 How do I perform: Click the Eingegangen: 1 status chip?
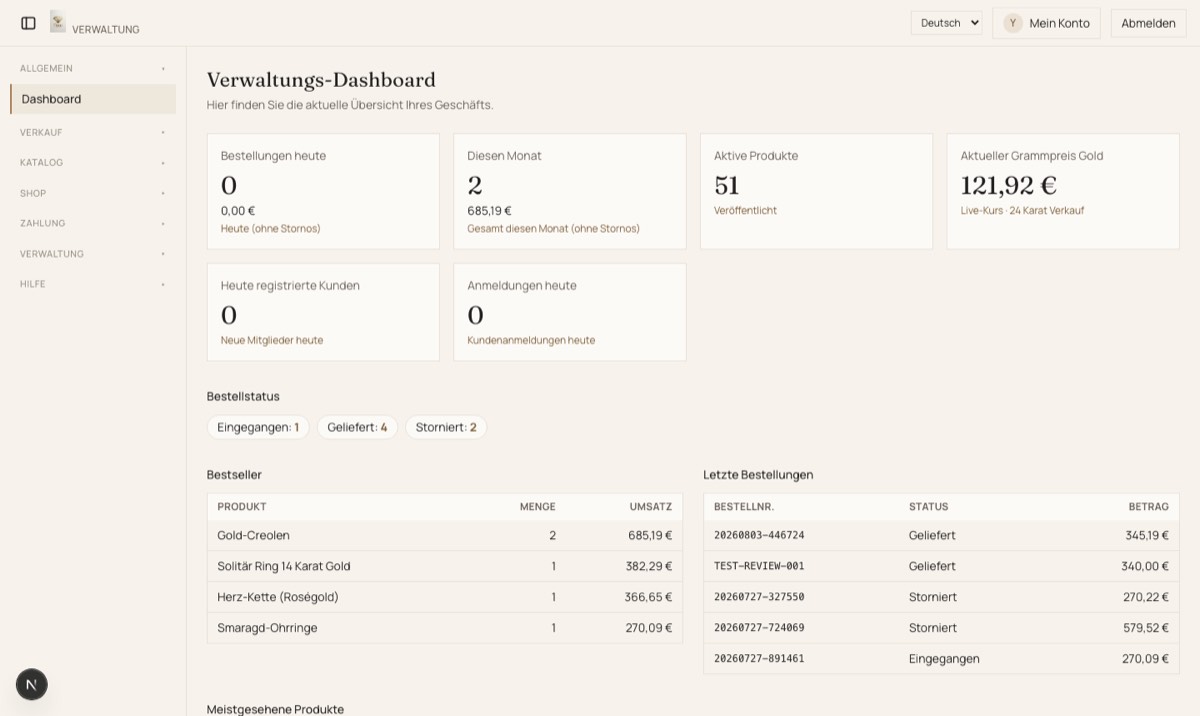click(x=258, y=427)
